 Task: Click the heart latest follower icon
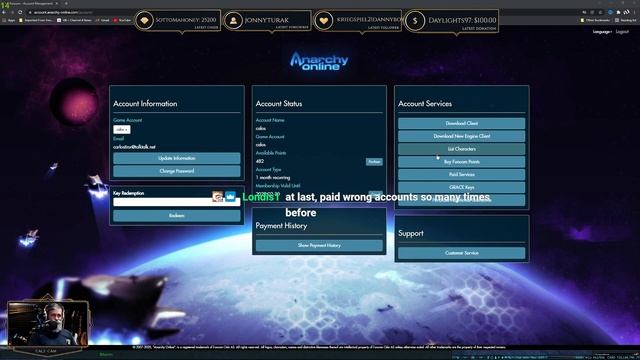click(324, 20)
